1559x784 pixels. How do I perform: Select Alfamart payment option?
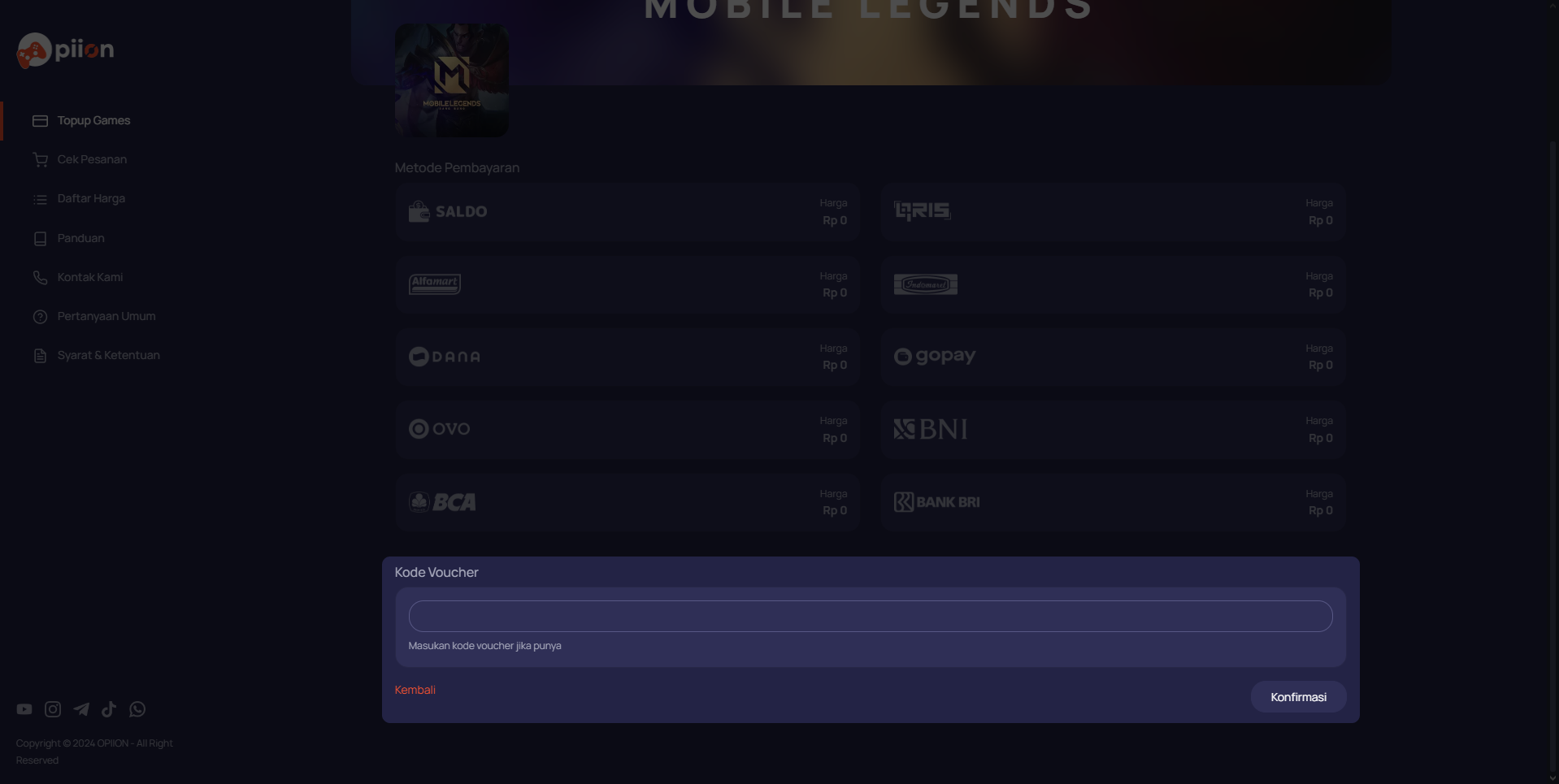[x=627, y=284]
